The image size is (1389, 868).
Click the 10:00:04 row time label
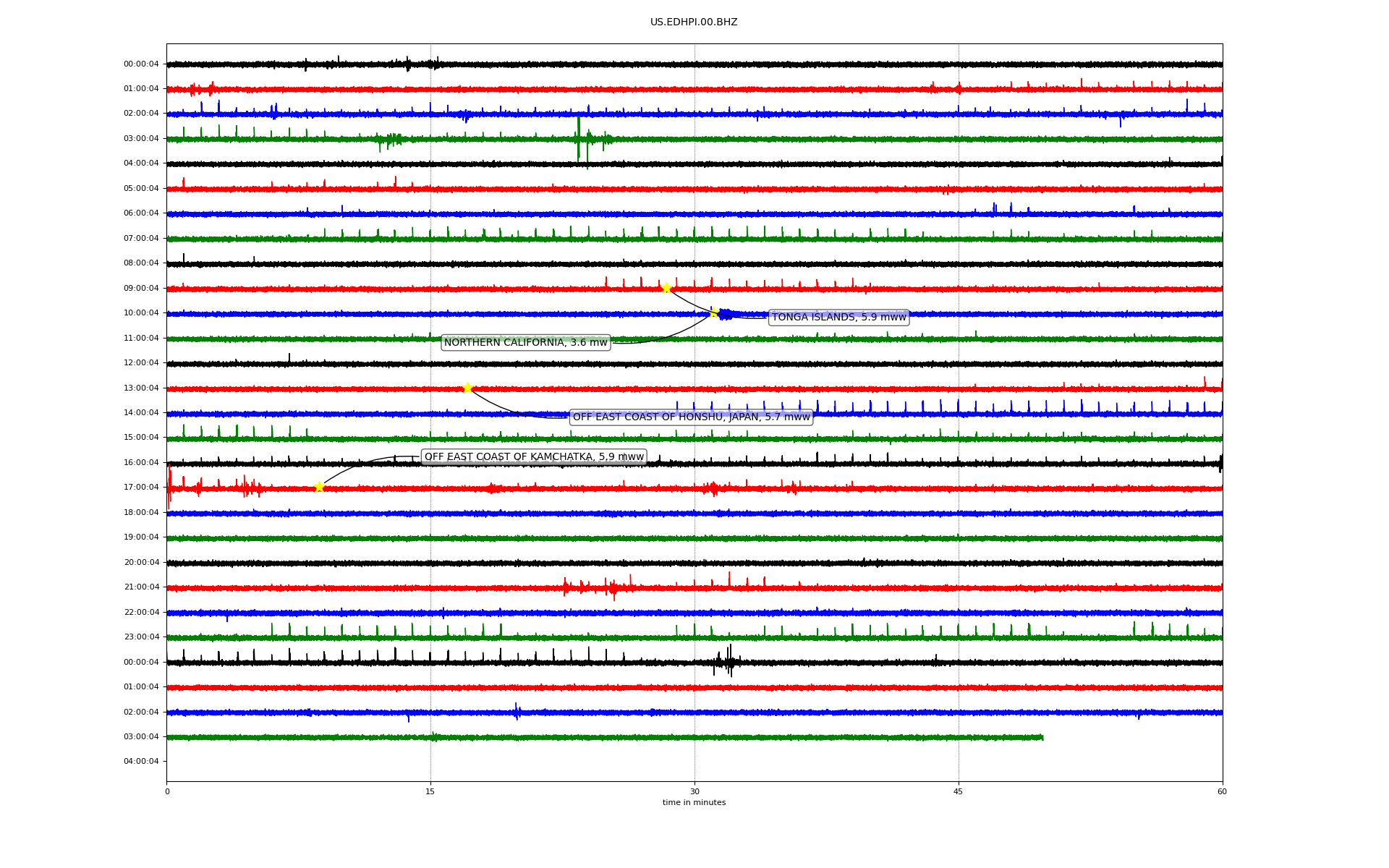click(141, 312)
